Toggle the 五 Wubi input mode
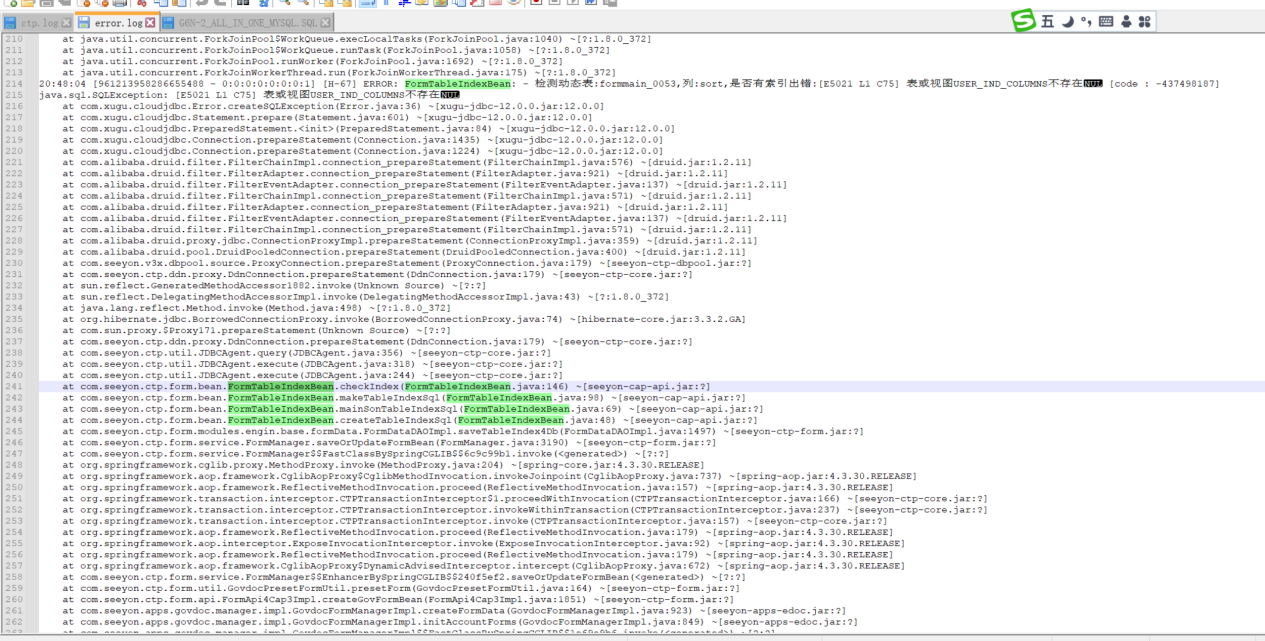Screen dimensions: 1265x641 [1048, 21]
